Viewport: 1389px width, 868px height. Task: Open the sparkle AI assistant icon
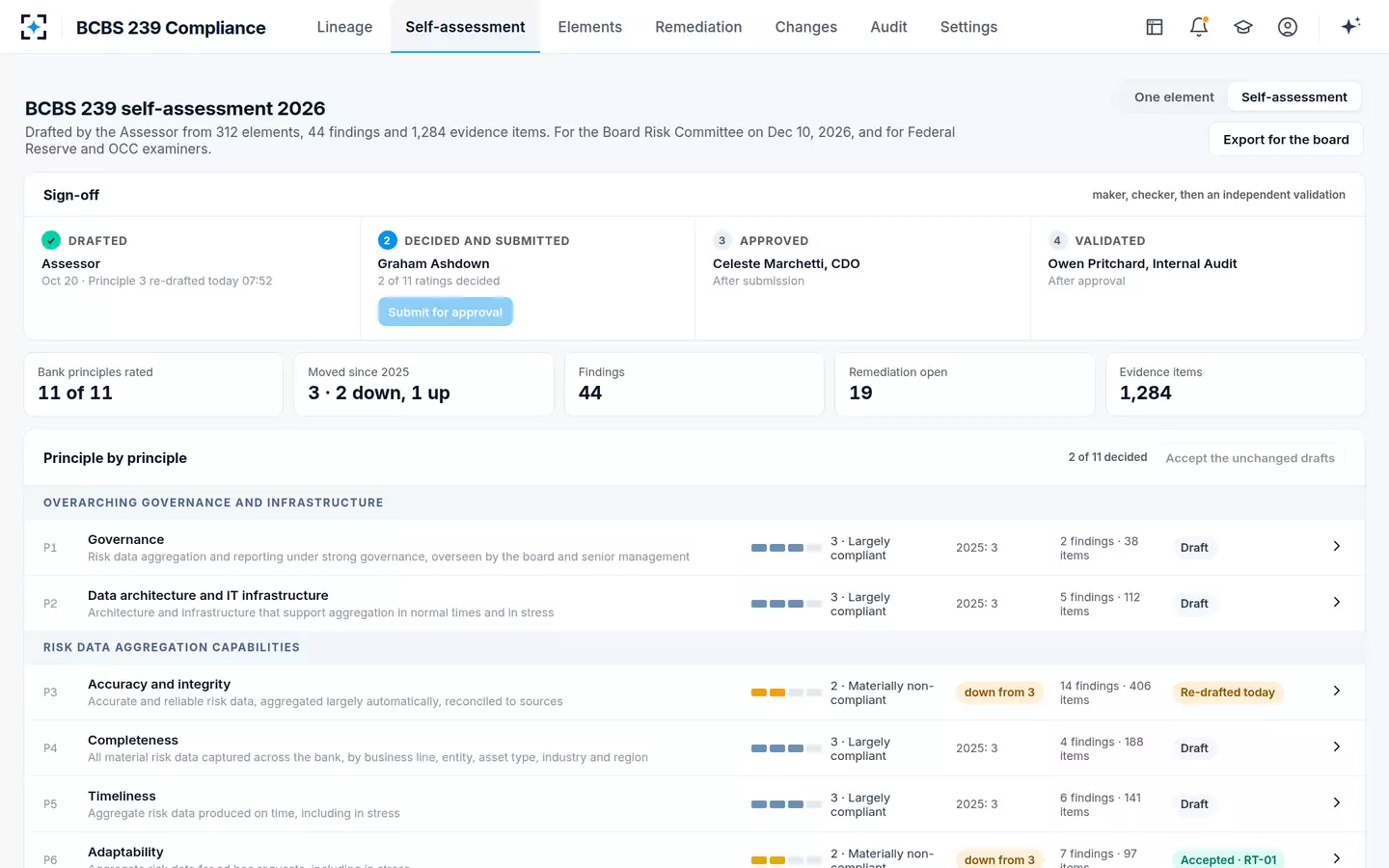pyautogui.click(x=1350, y=26)
